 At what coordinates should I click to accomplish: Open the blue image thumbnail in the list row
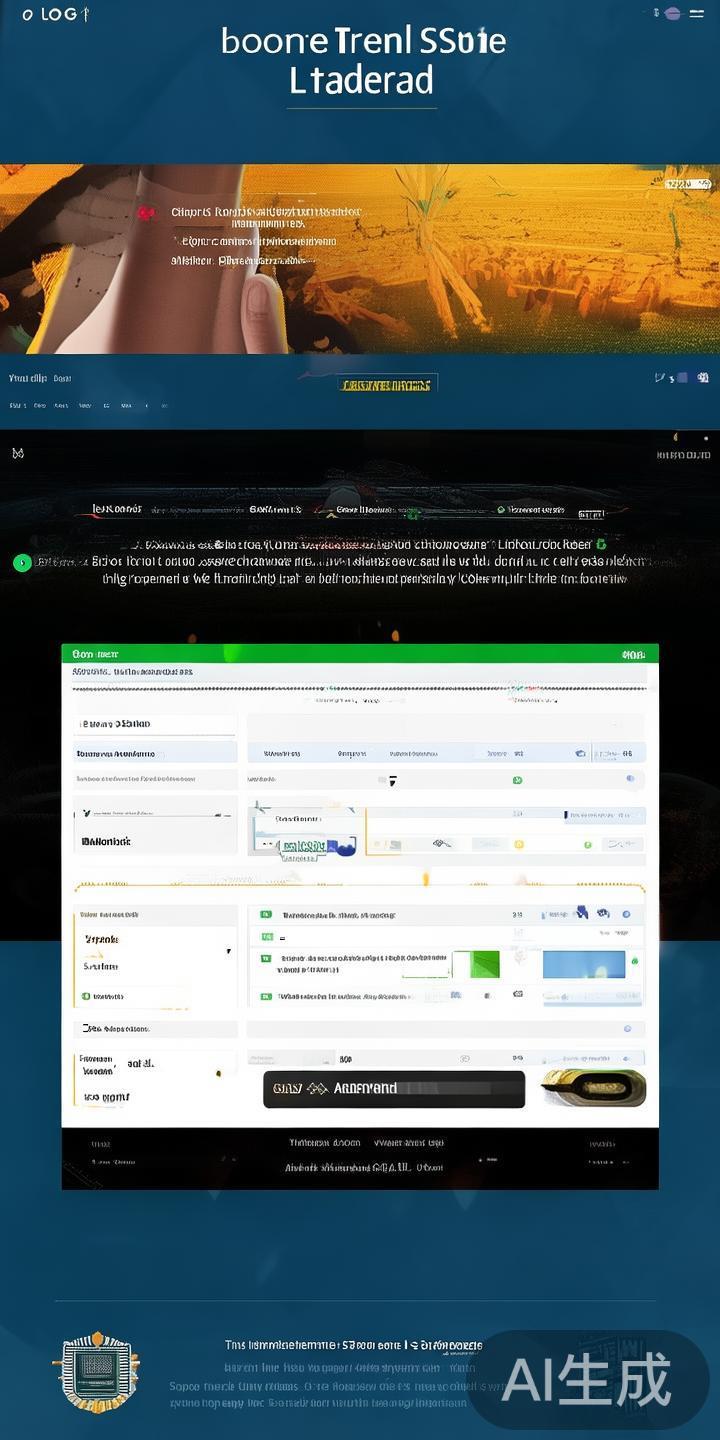pyautogui.click(x=583, y=965)
